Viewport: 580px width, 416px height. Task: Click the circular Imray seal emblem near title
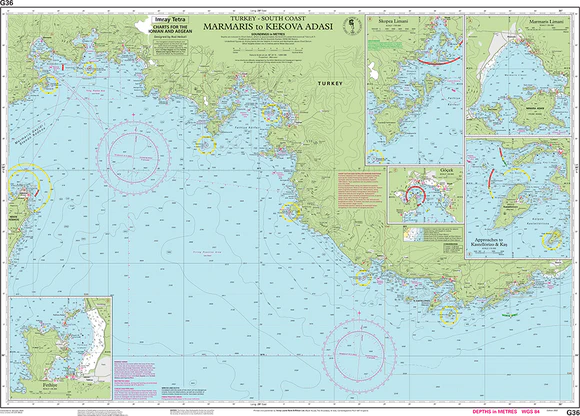click(350, 25)
